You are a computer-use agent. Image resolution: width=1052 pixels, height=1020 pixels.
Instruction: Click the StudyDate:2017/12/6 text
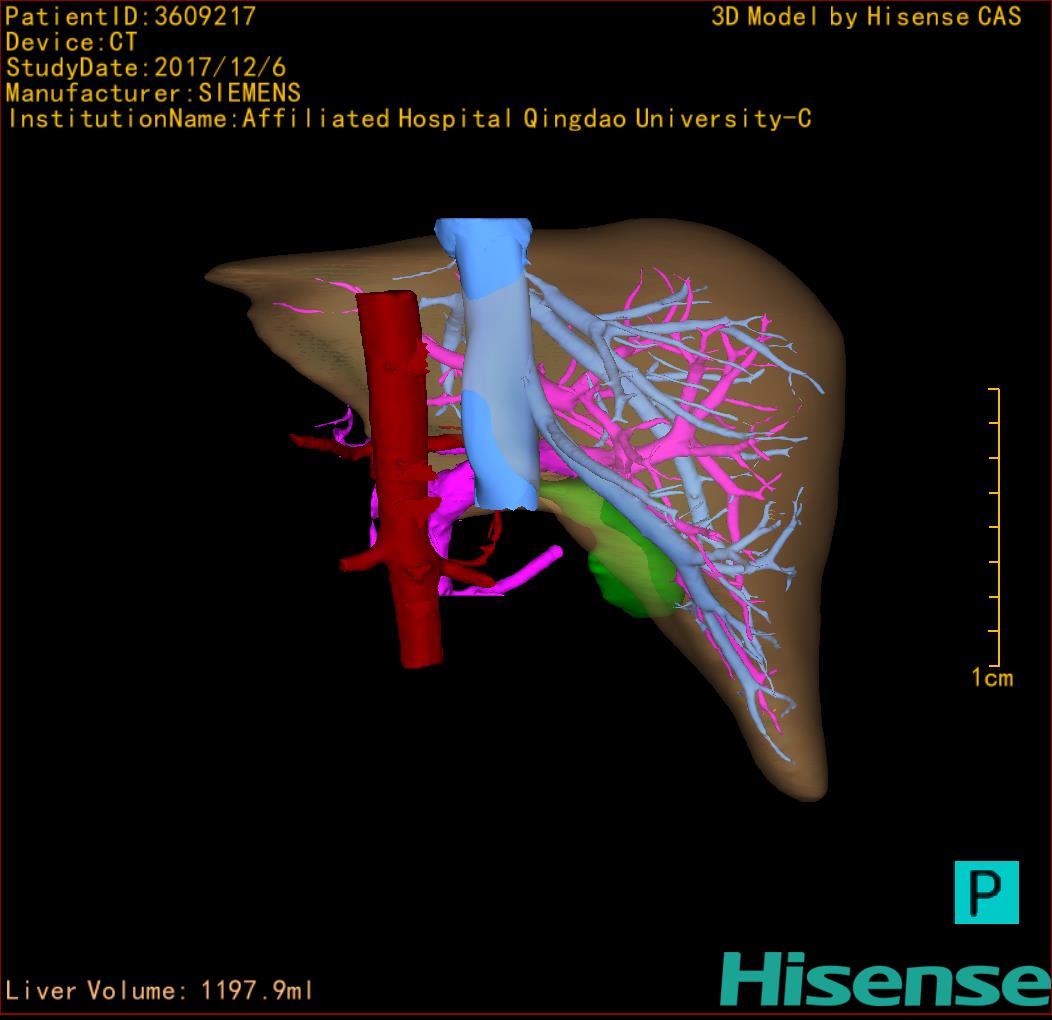pyautogui.click(x=146, y=68)
